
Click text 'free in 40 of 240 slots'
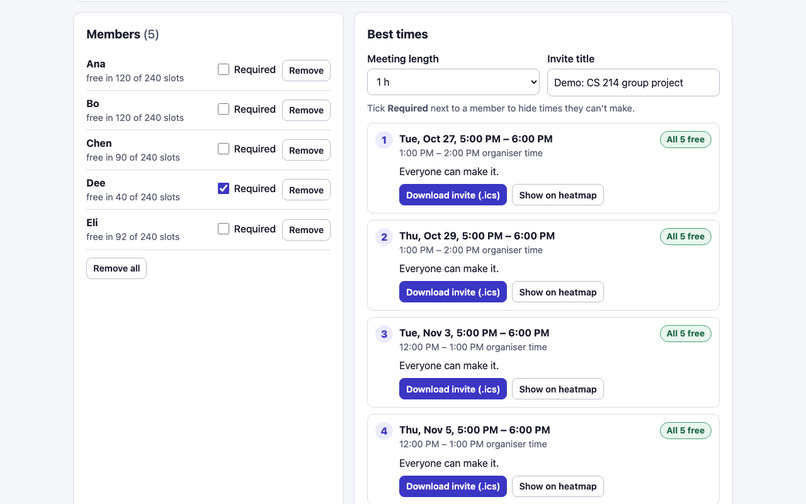[133, 197]
